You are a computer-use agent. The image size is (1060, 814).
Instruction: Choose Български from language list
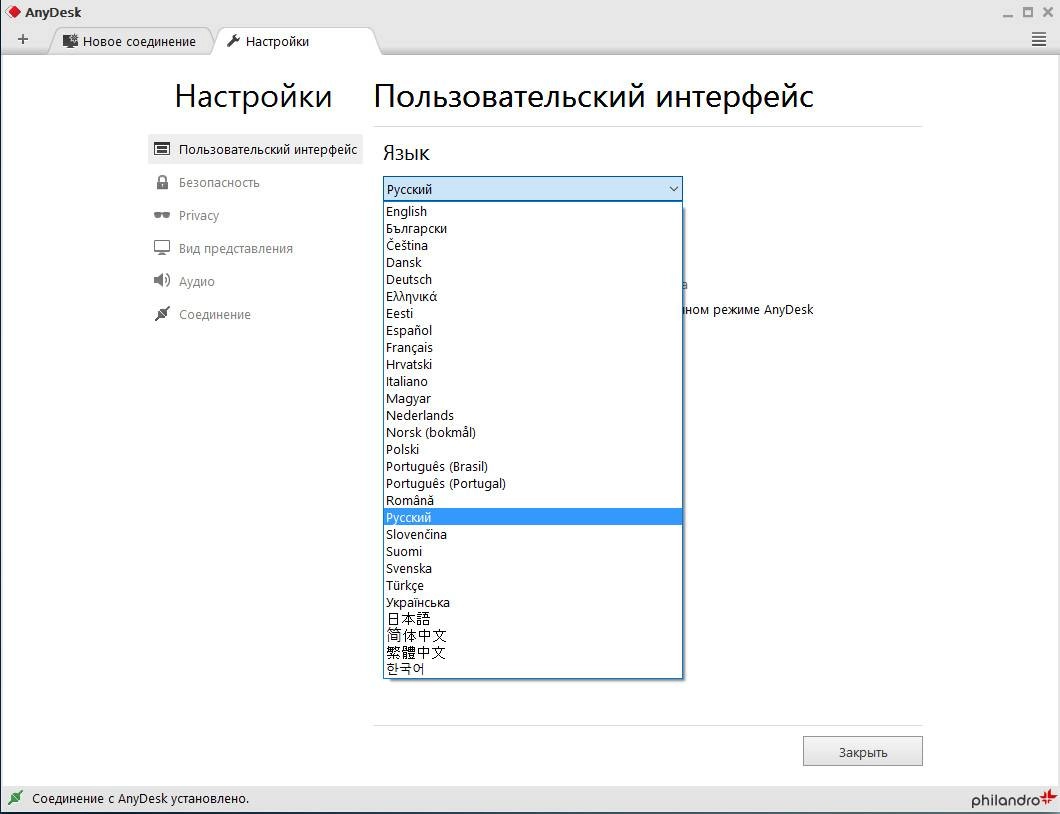pyautogui.click(x=533, y=229)
